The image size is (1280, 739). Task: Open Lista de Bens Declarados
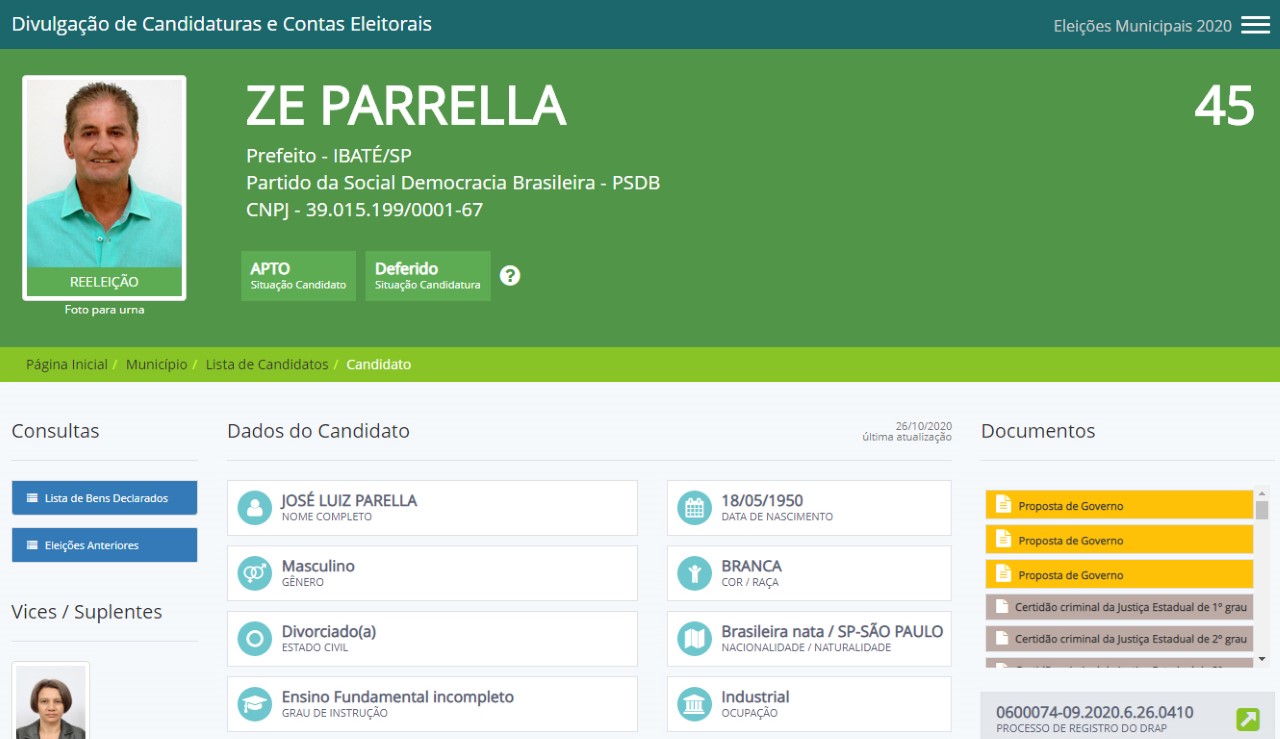pyautogui.click(x=105, y=498)
